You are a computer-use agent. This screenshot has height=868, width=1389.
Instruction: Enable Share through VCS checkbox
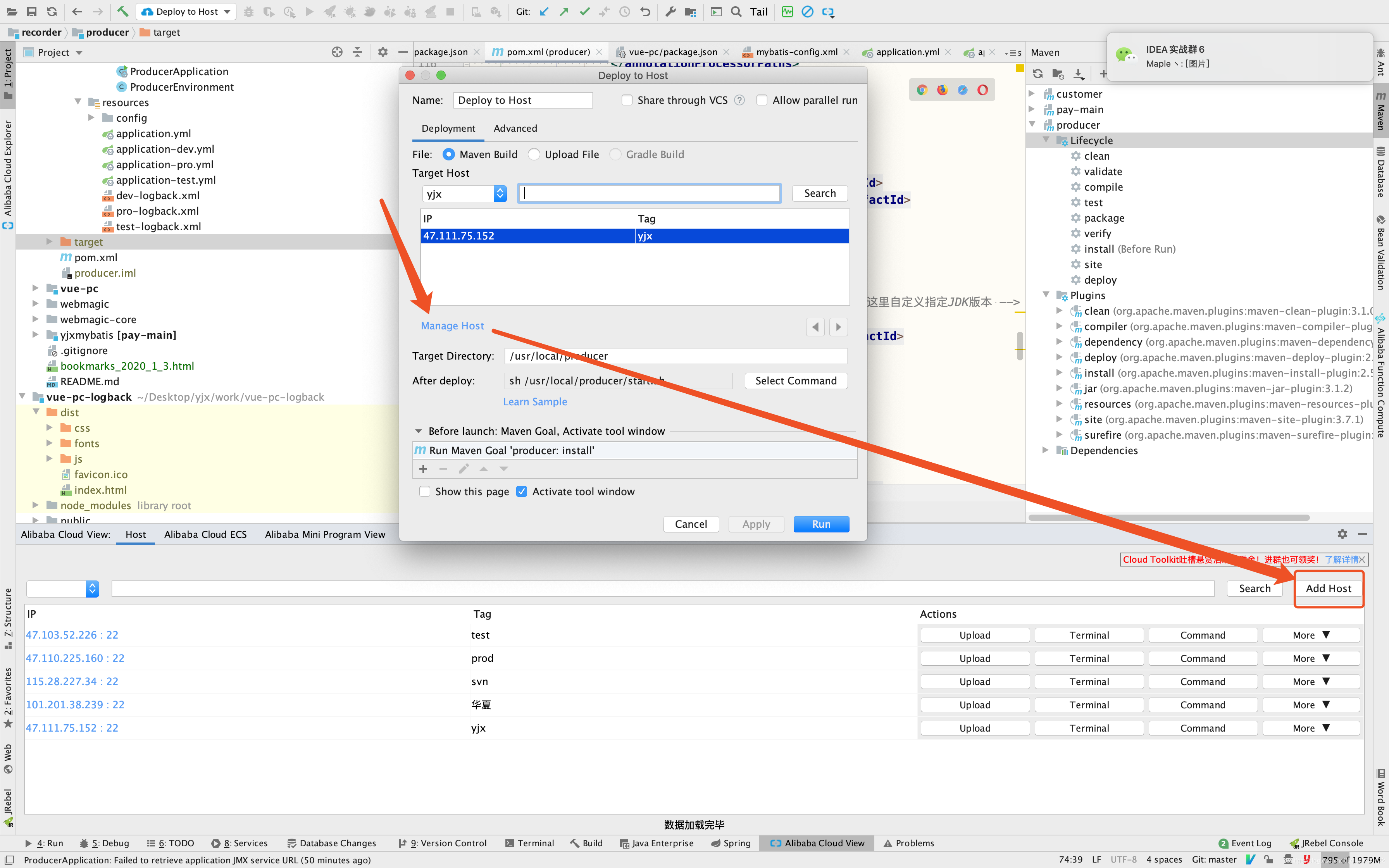click(x=627, y=100)
